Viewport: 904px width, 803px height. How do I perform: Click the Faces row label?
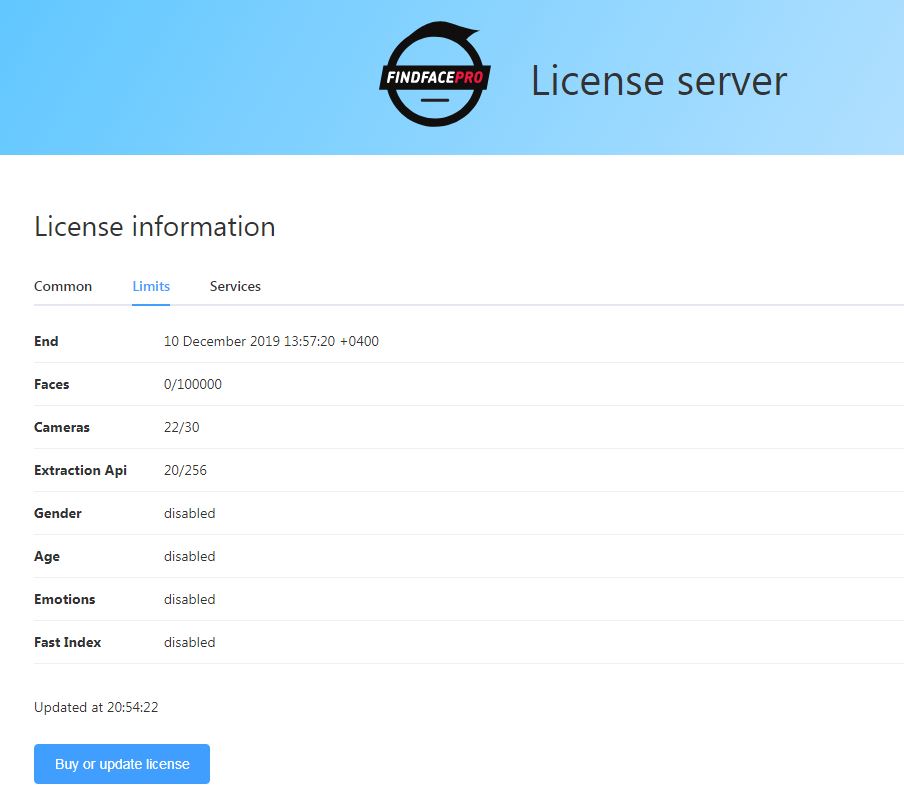point(51,384)
